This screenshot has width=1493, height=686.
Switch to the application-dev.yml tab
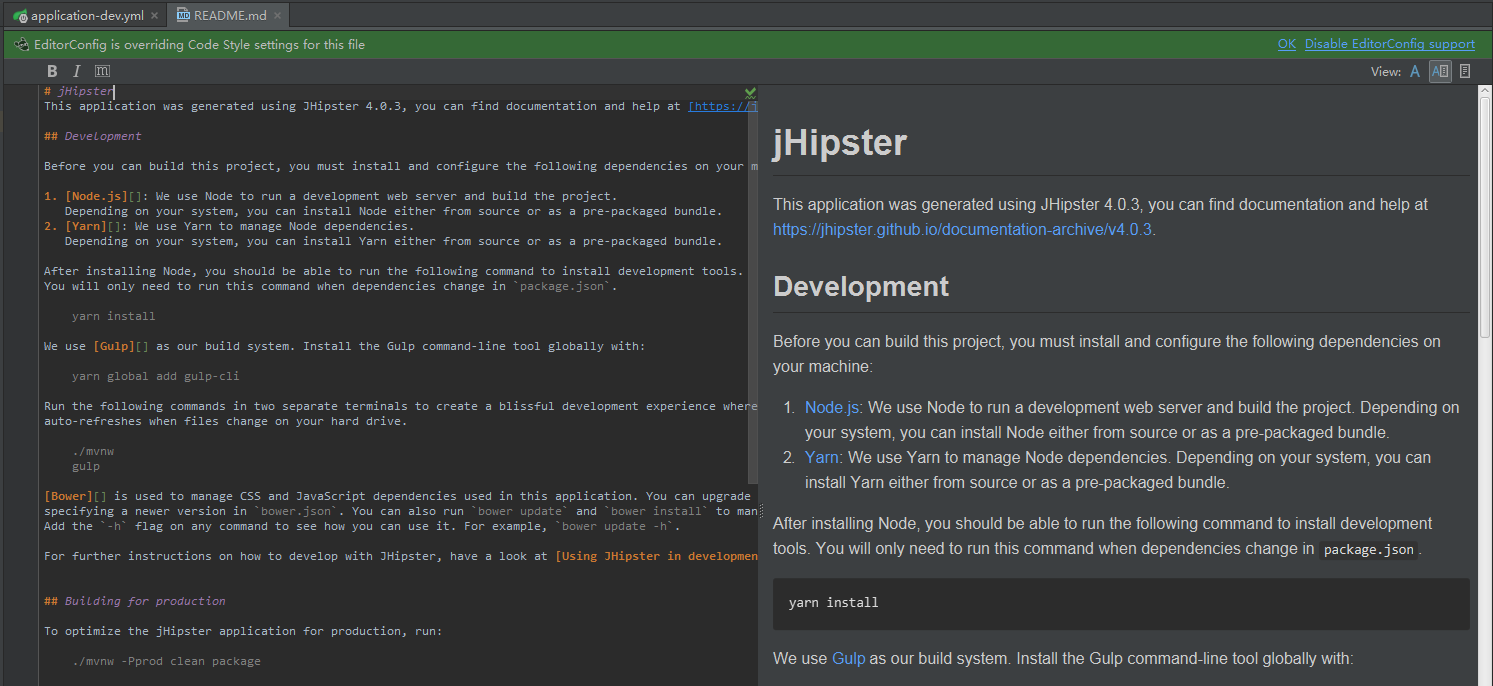[86, 16]
